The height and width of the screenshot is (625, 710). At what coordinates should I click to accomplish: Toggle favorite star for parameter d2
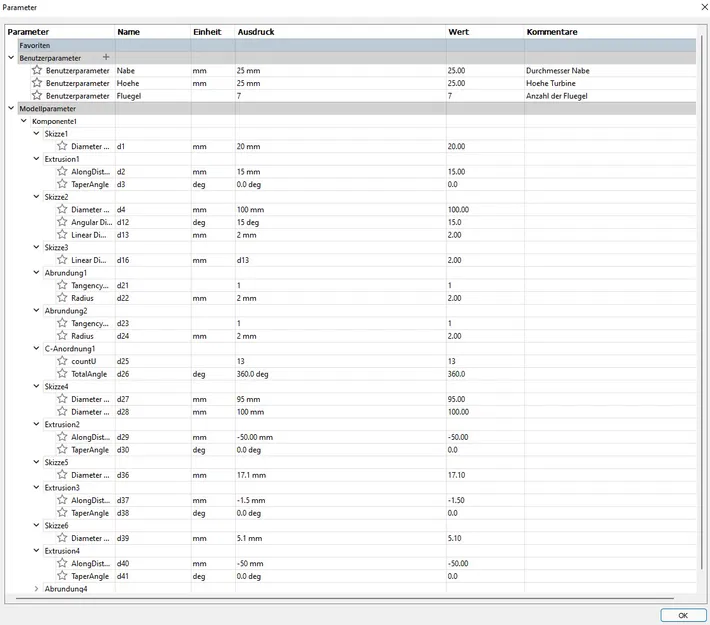(62, 171)
